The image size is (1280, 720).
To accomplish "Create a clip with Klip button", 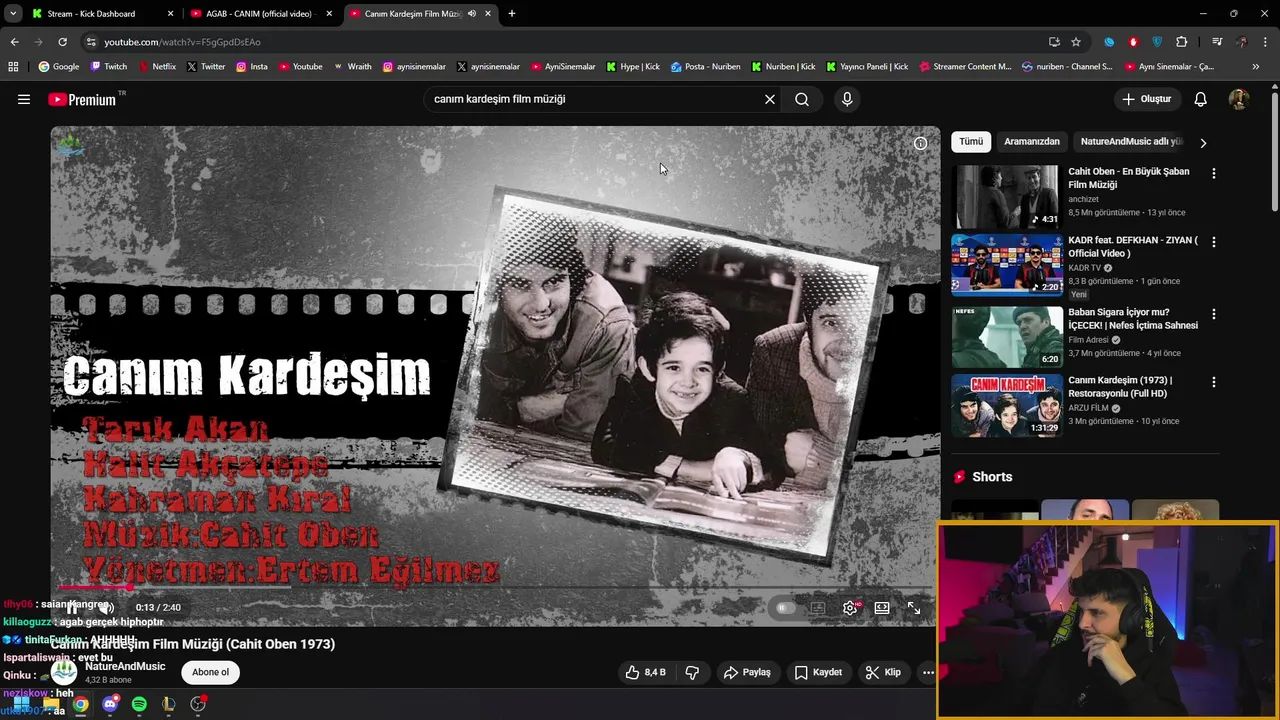I will [883, 672].
